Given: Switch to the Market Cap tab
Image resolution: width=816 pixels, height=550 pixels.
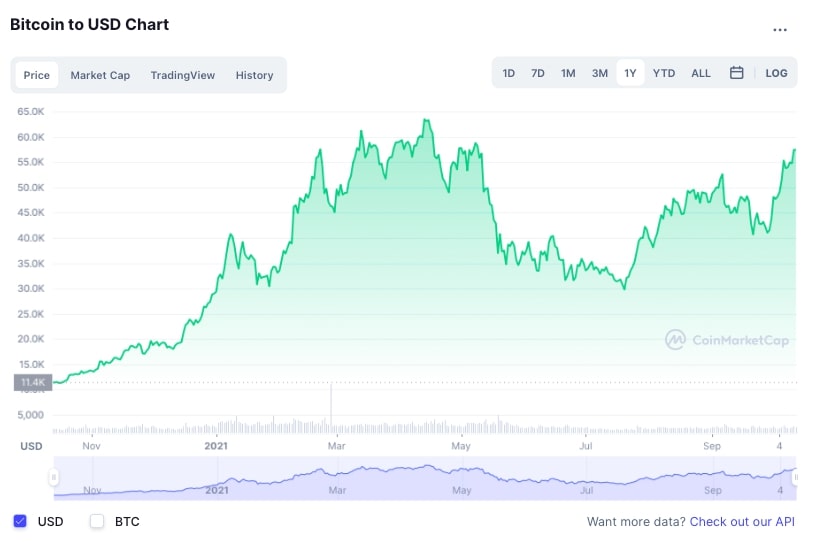Looking at the screenshot, I should (x=100, y=75).
